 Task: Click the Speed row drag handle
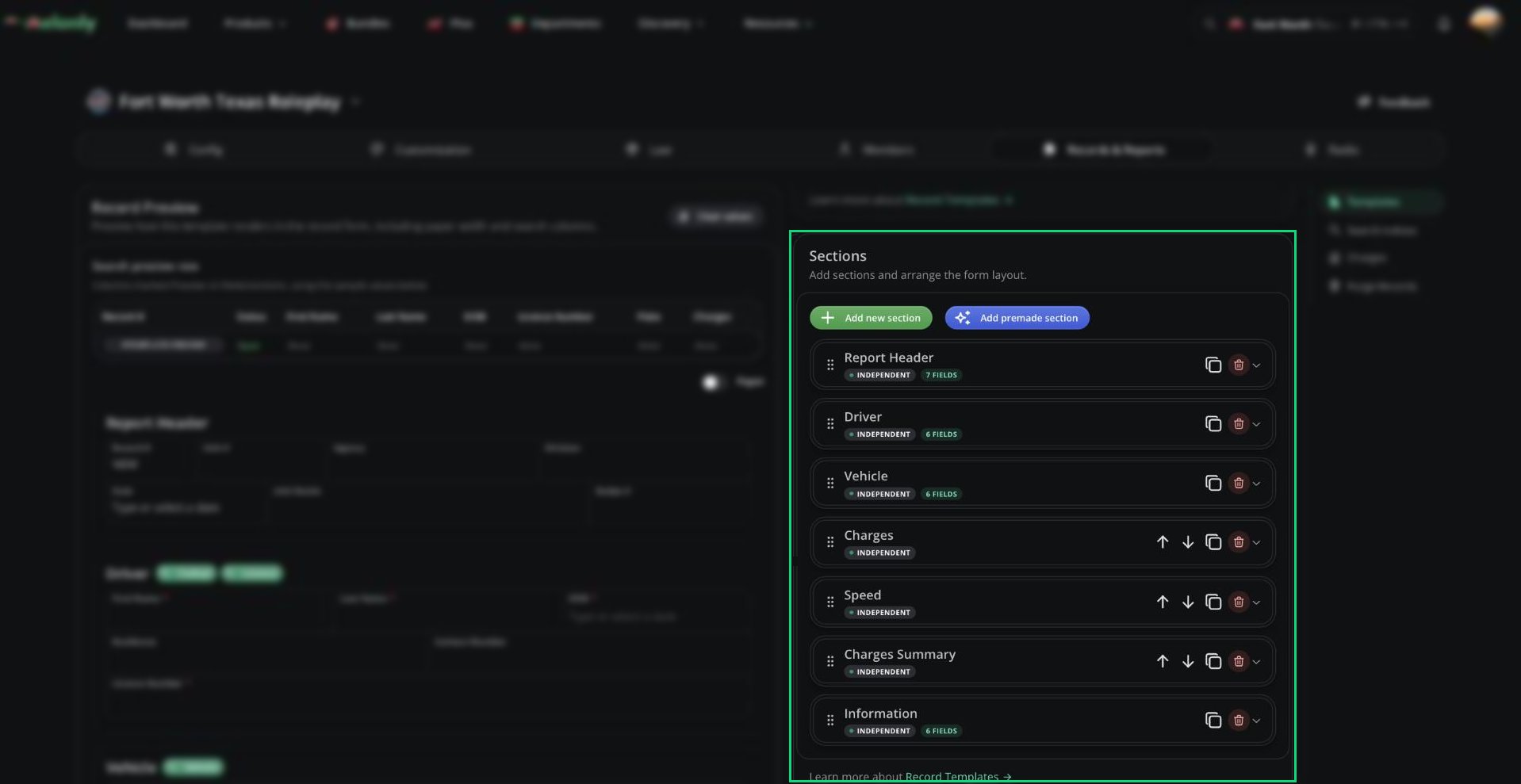pyautogui.click(x=829, y=602)
